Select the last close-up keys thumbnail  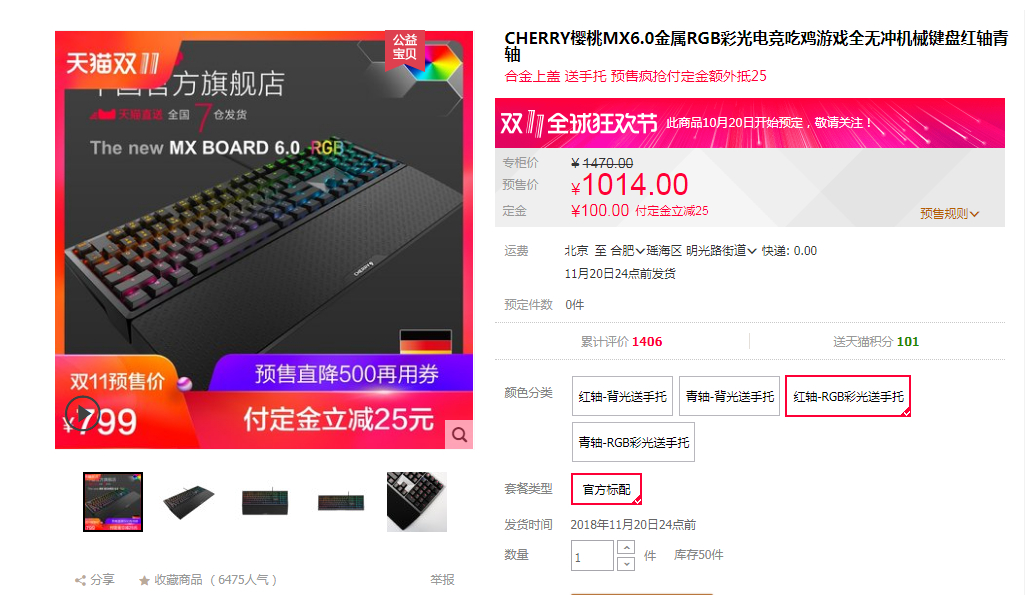pyautogui.click(x=417, y=502)
